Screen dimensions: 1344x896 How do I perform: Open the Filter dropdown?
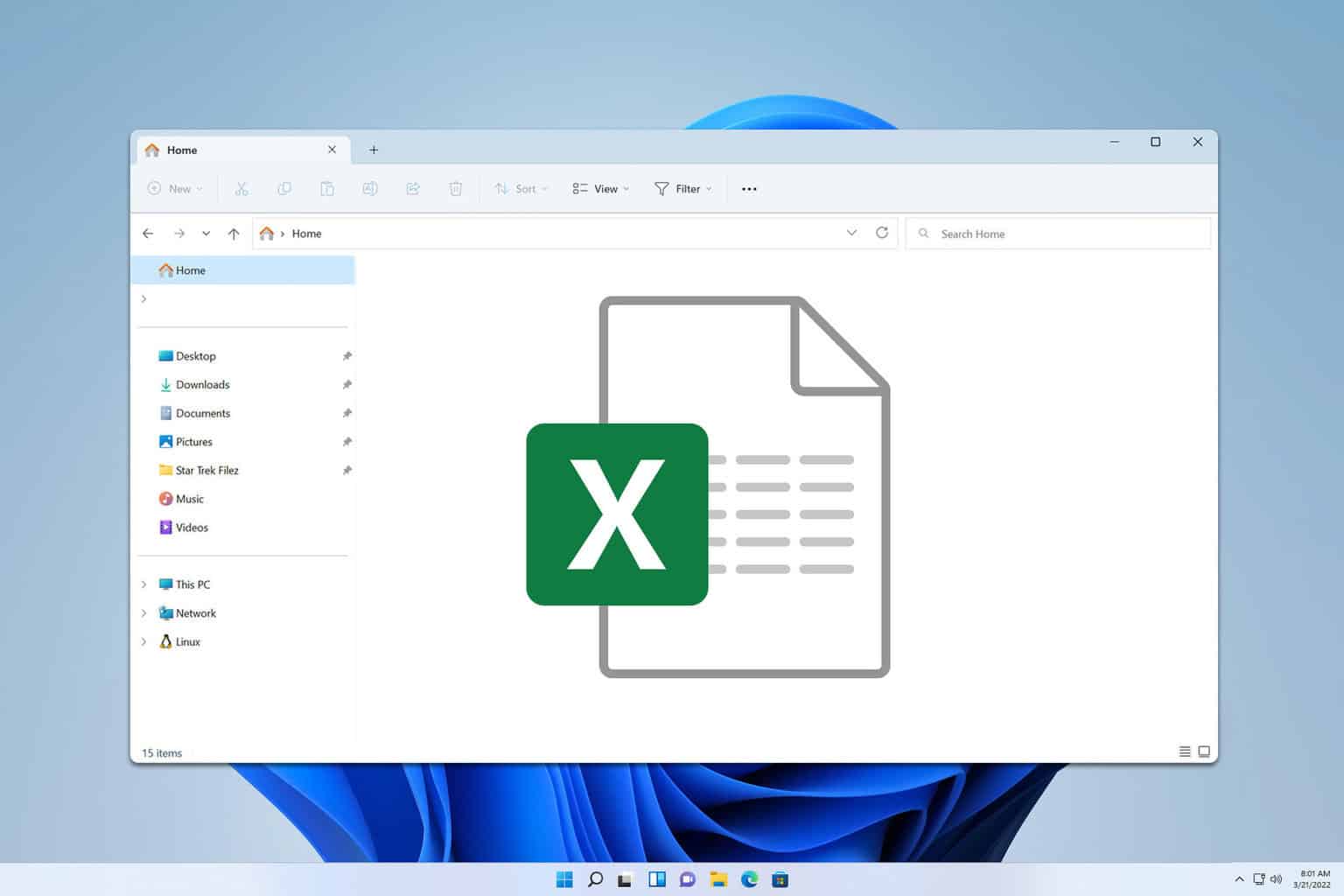coord(683,188)
